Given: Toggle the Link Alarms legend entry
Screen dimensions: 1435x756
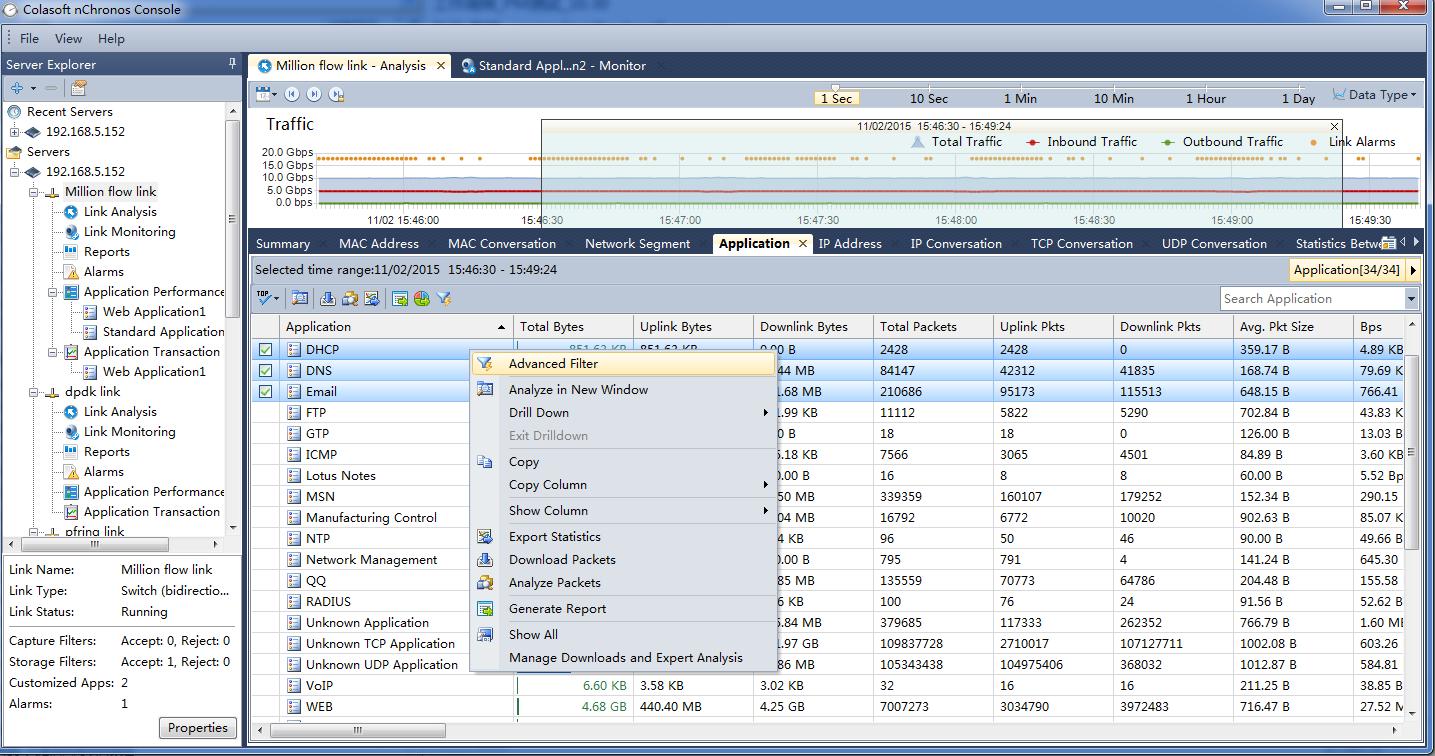Looking at the screenshot, I should pos(1353,142).
